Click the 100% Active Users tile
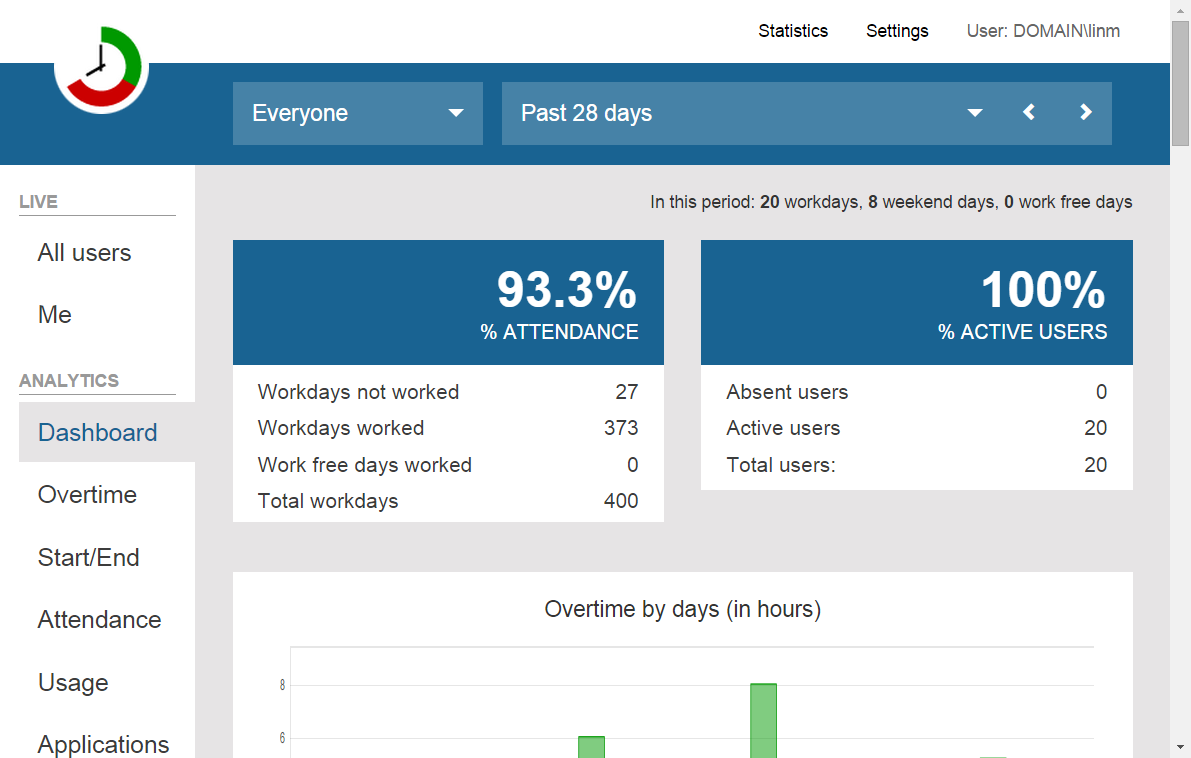 click(x=916, y=302)
